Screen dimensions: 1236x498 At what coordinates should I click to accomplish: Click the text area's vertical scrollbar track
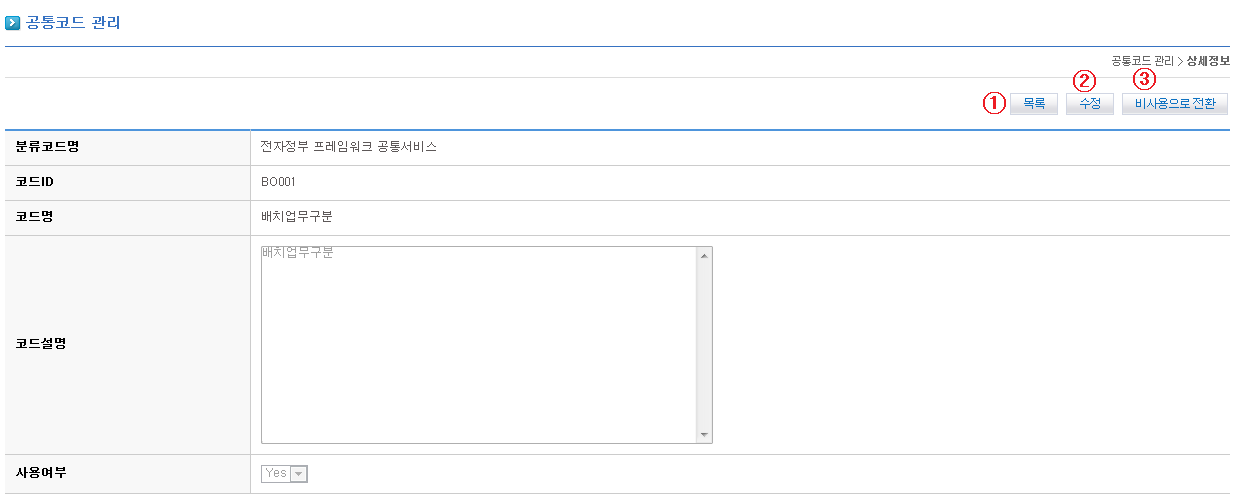(x=704, y=344)
